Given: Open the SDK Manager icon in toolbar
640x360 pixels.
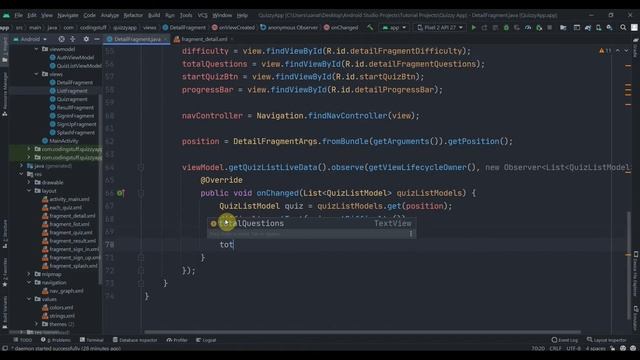Looking at the screenshot, I should [x=609, y=27].
